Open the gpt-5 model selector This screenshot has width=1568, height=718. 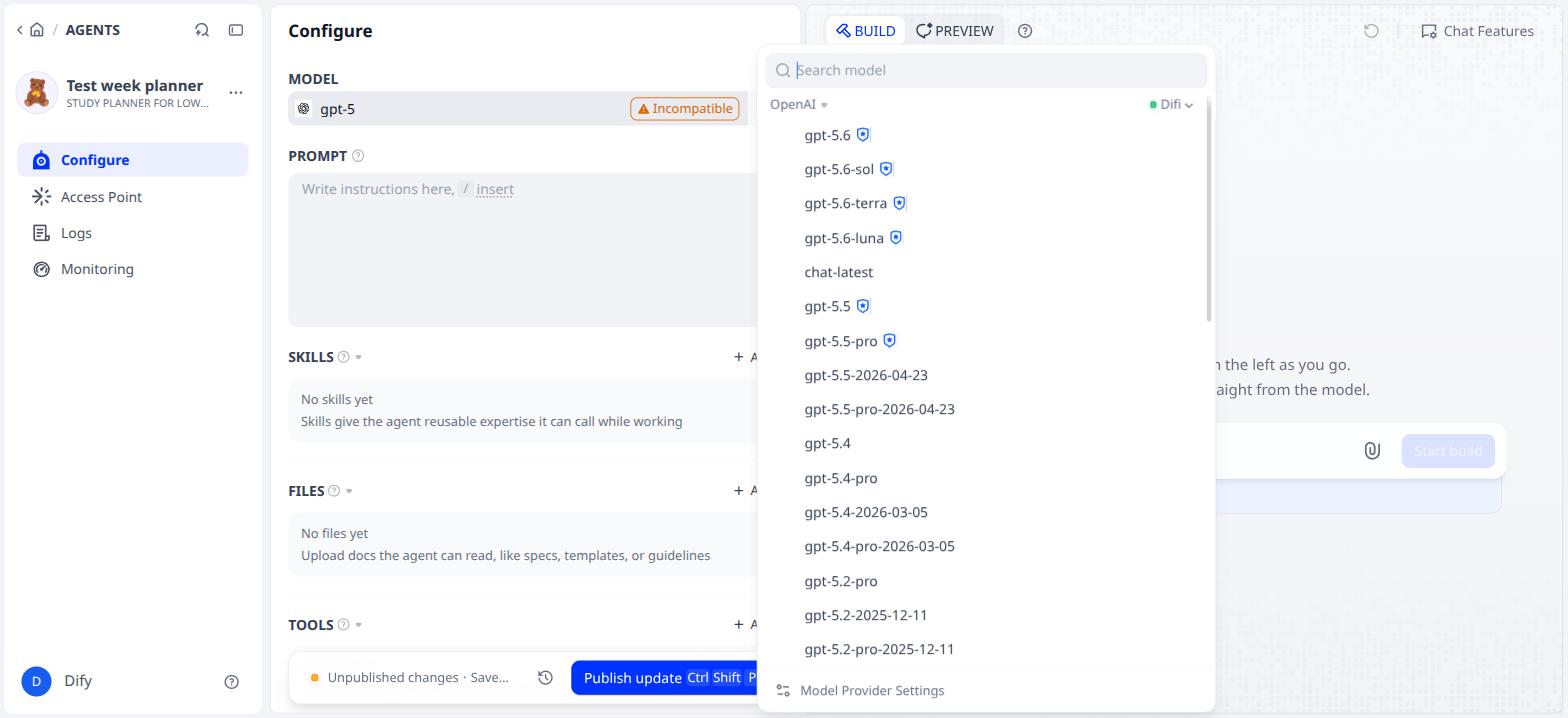[517, 109]
